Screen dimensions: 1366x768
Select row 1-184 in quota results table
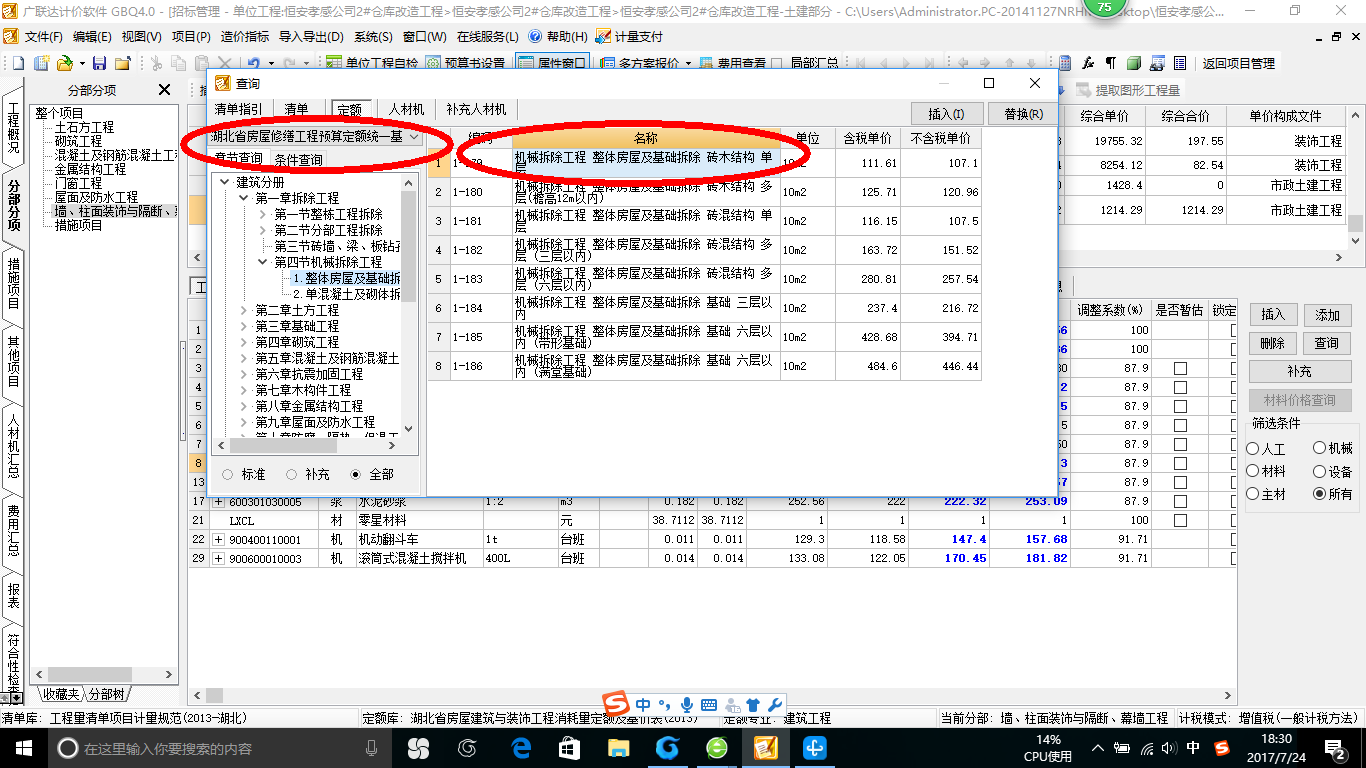click(x=704, y=308)
